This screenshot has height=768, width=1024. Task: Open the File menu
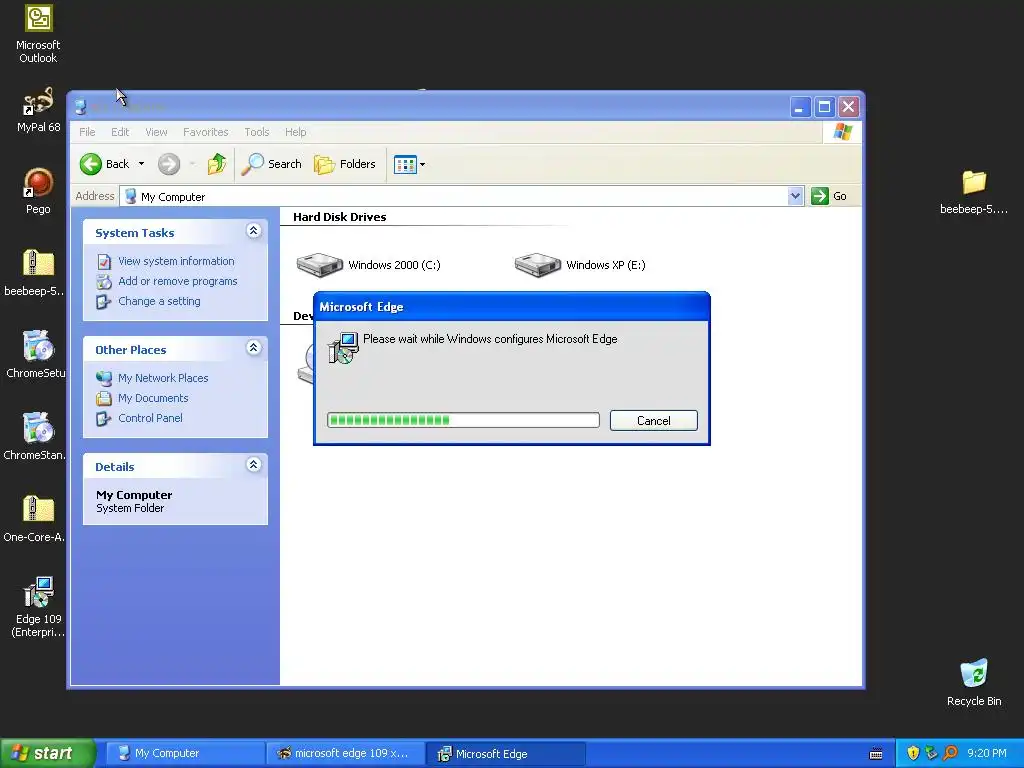pyautogui.click(x=87, y=132)
